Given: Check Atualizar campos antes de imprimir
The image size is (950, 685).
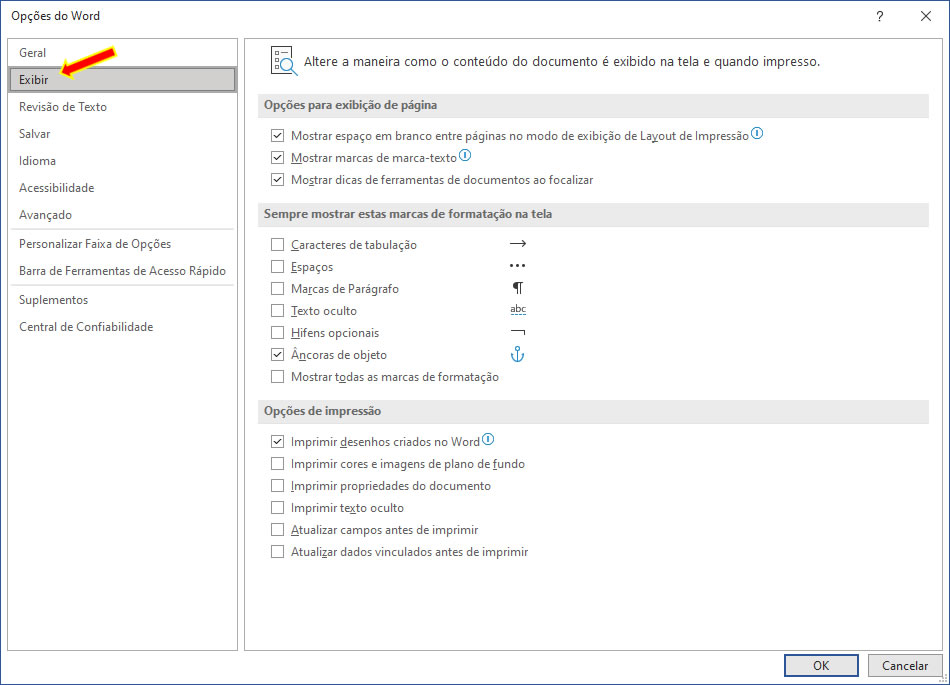Looking at the screenshot, I should tap(277, 530).
